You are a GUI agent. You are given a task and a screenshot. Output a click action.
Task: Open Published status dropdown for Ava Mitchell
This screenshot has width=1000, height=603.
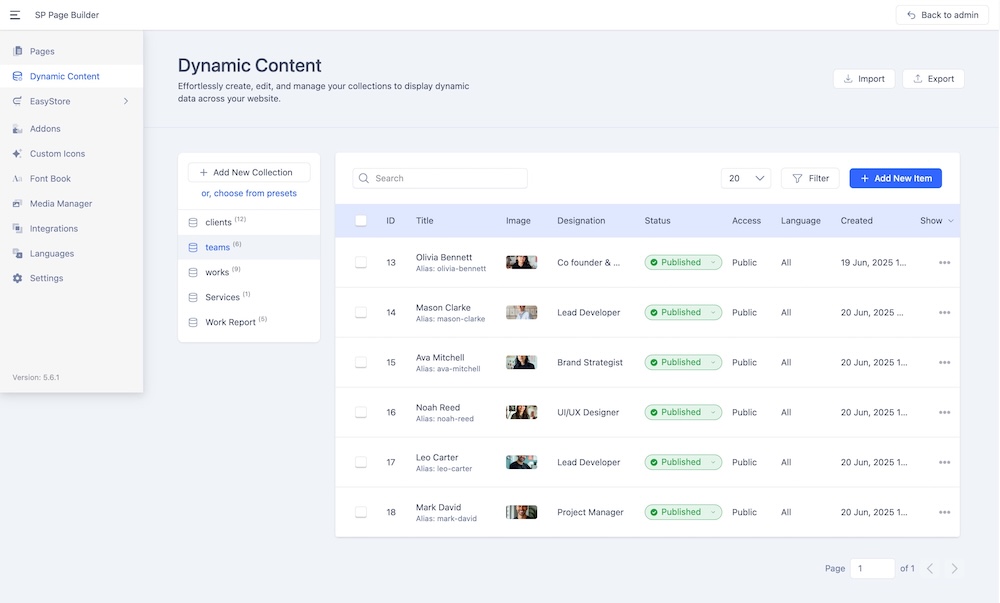coord(683,362)
